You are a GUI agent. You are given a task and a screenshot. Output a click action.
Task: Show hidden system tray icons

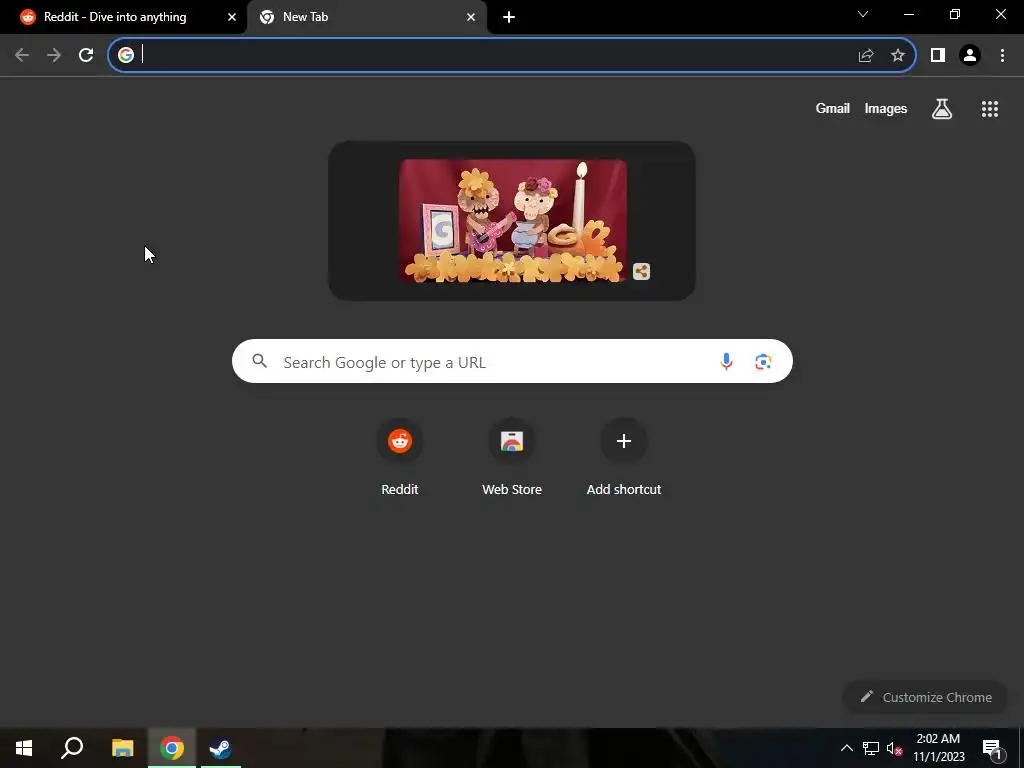(846, 748)
